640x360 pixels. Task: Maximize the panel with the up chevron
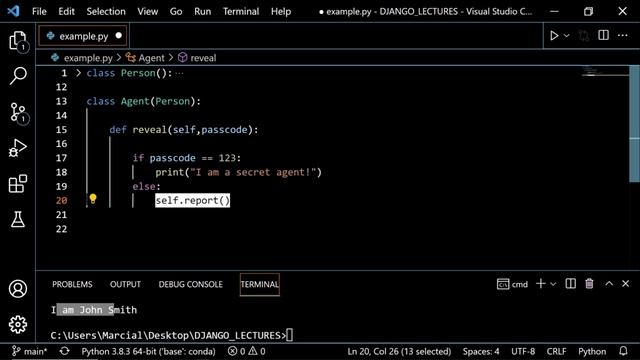pos(609,284)
